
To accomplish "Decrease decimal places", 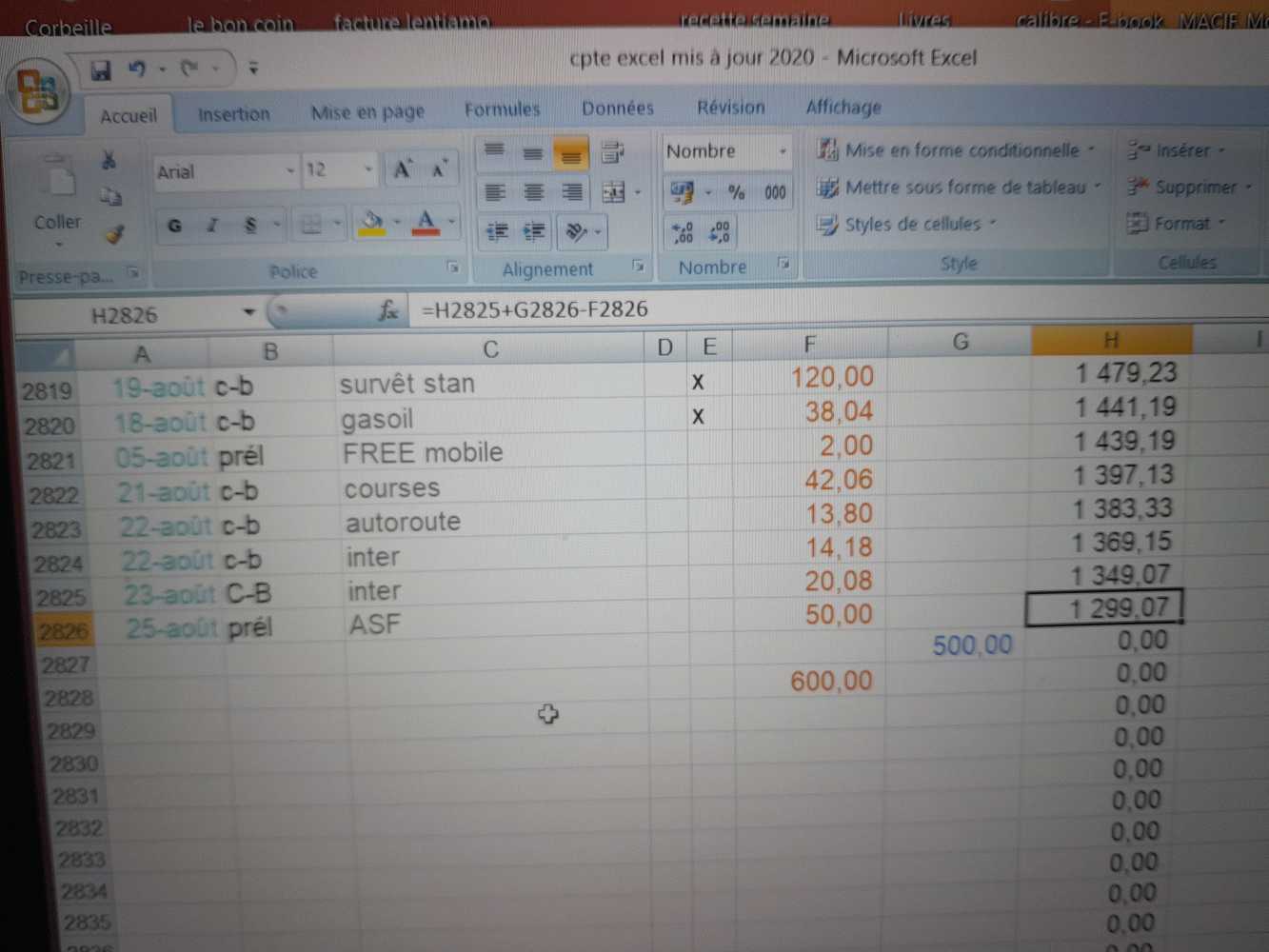I will (721, 232).
